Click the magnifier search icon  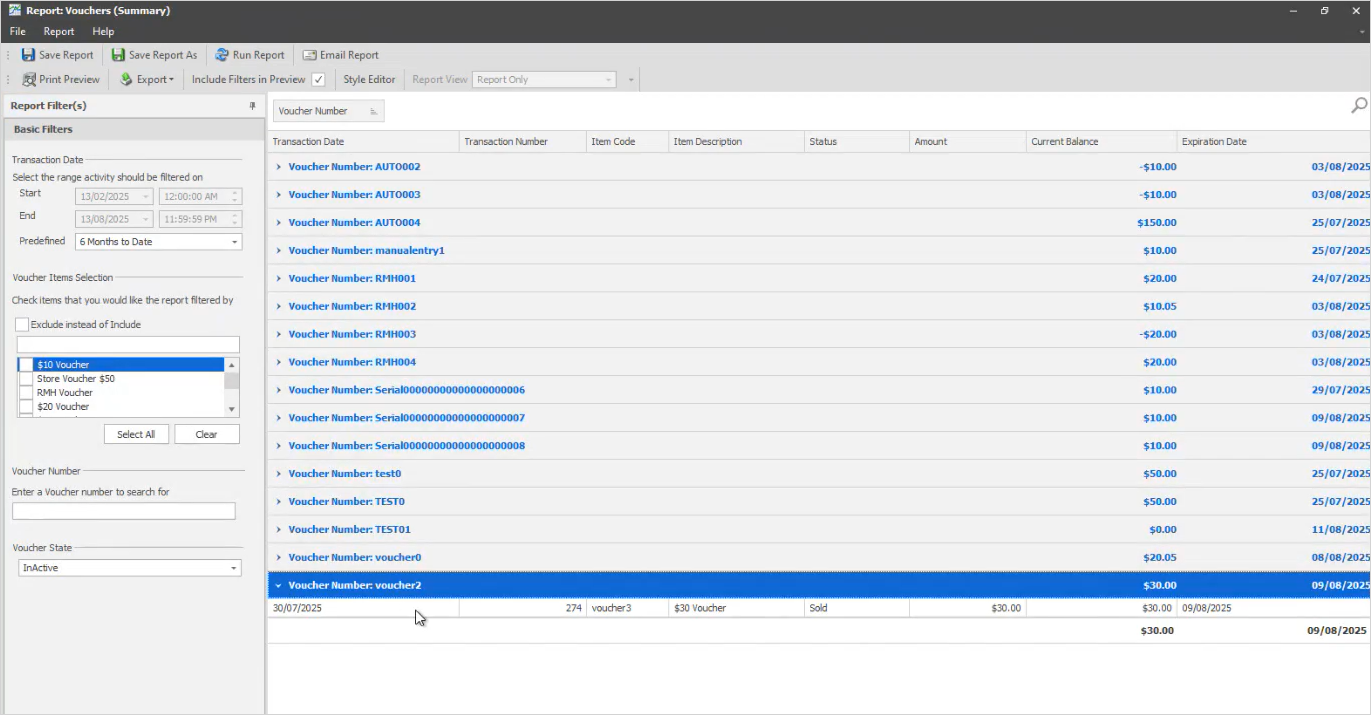click(1359, 105)
